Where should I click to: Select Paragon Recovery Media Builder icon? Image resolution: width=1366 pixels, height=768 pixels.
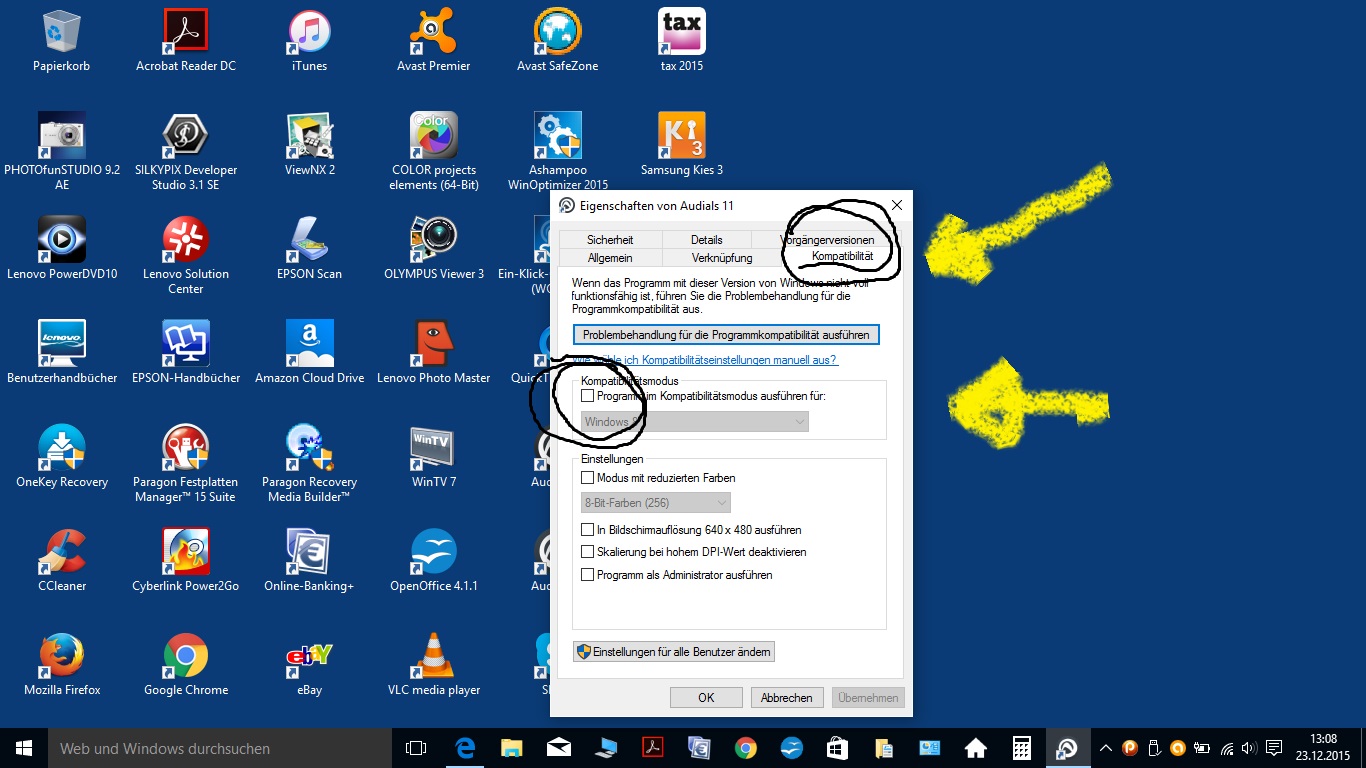pos(309,463)
